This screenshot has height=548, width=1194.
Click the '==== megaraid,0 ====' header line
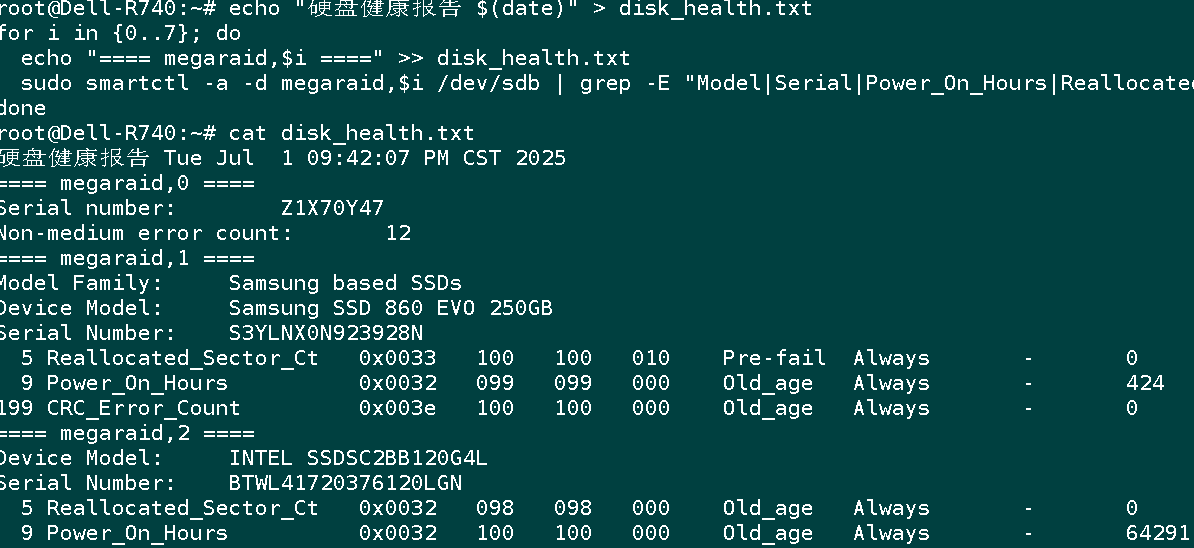[x=127, y=183]
